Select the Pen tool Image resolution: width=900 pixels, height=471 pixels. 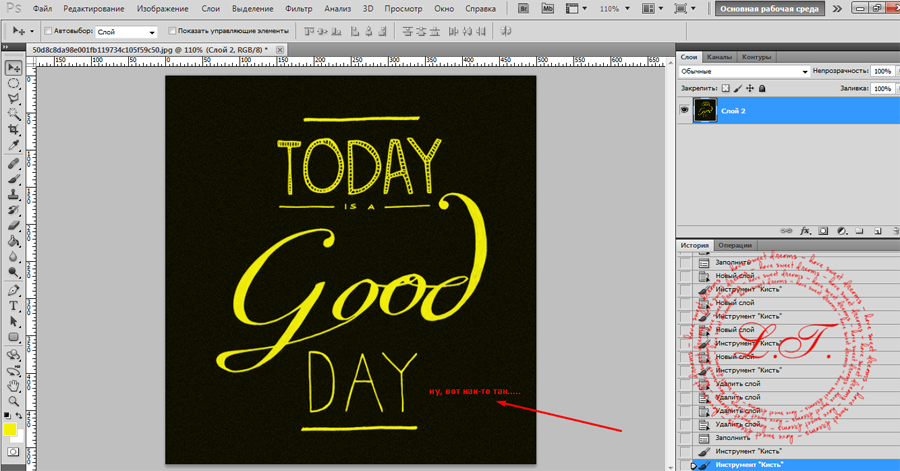click(13, 291)
